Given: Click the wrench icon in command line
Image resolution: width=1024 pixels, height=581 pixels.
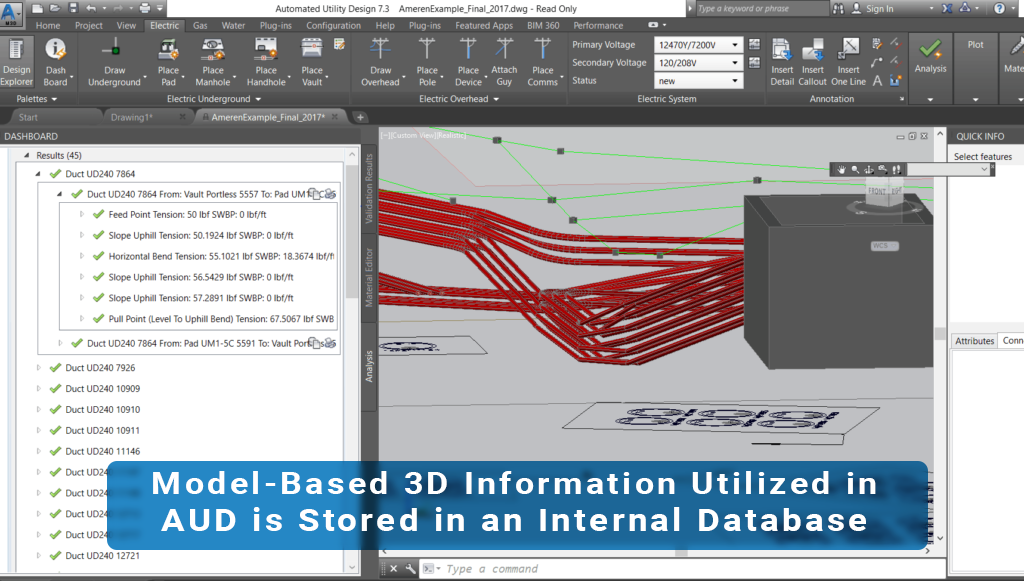Looking at the screenshot, I should click(410, 569).
